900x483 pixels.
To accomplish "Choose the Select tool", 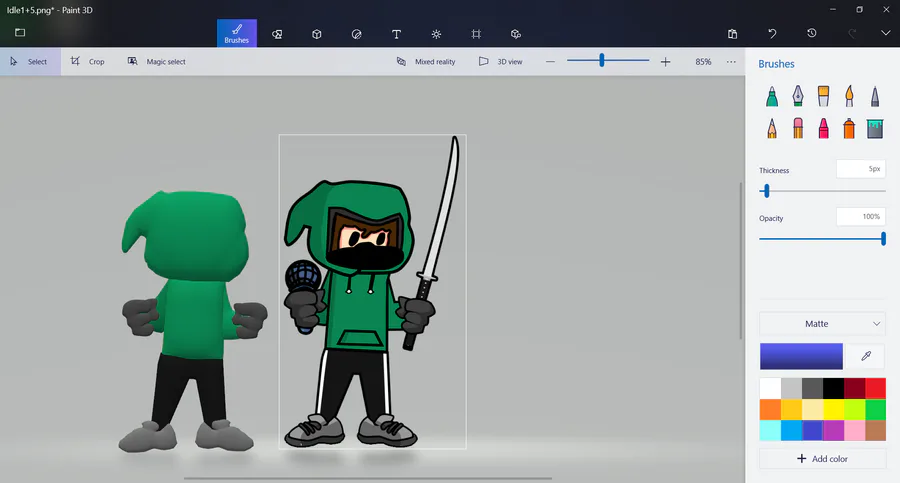I will [30, 61].
